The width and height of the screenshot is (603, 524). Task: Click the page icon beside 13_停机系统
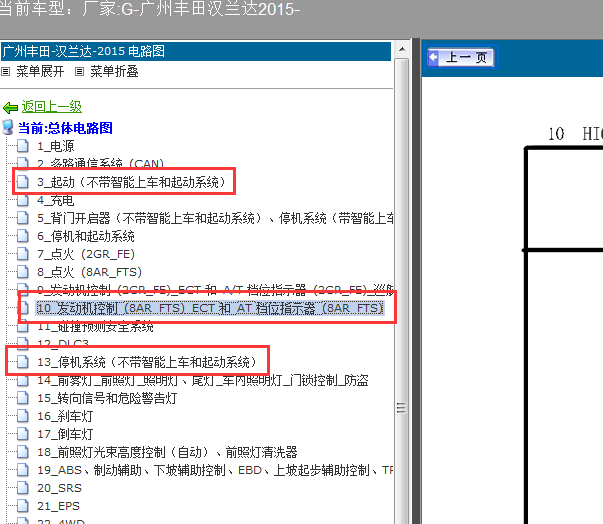coord(23,362)
